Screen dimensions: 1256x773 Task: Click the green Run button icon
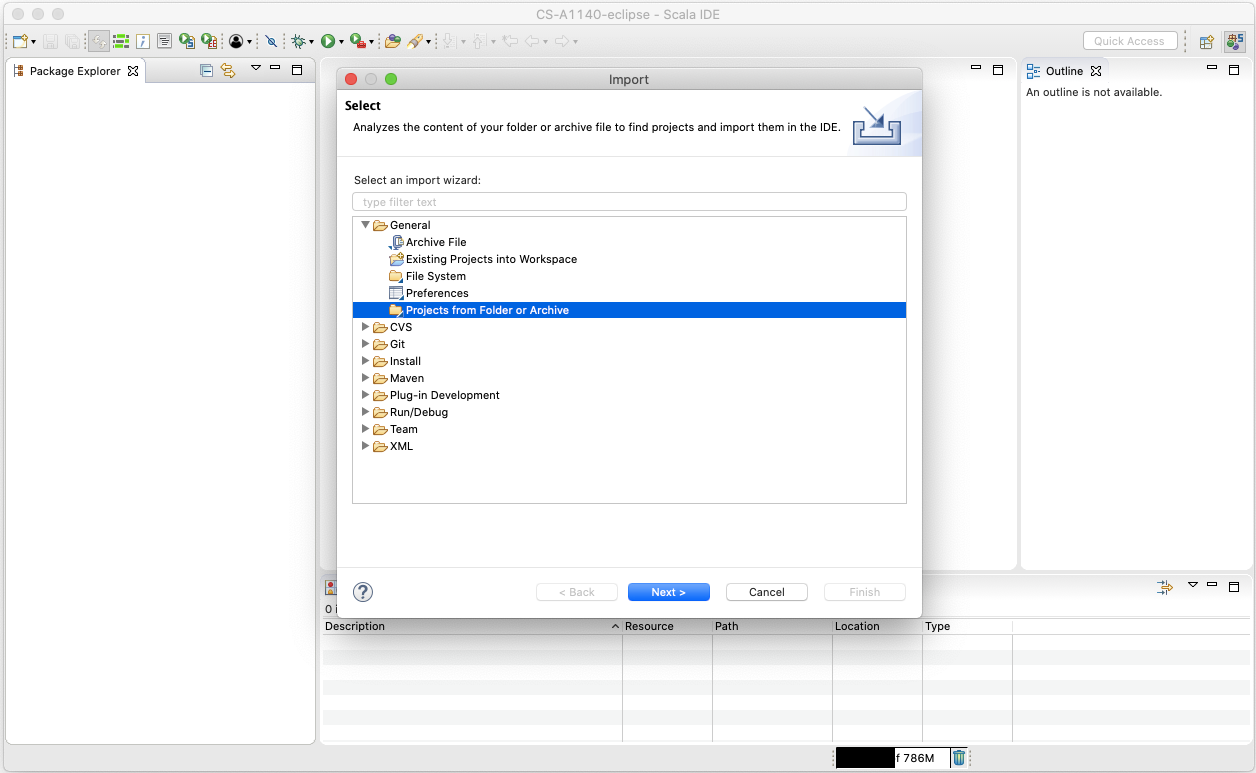click(327, 41)
